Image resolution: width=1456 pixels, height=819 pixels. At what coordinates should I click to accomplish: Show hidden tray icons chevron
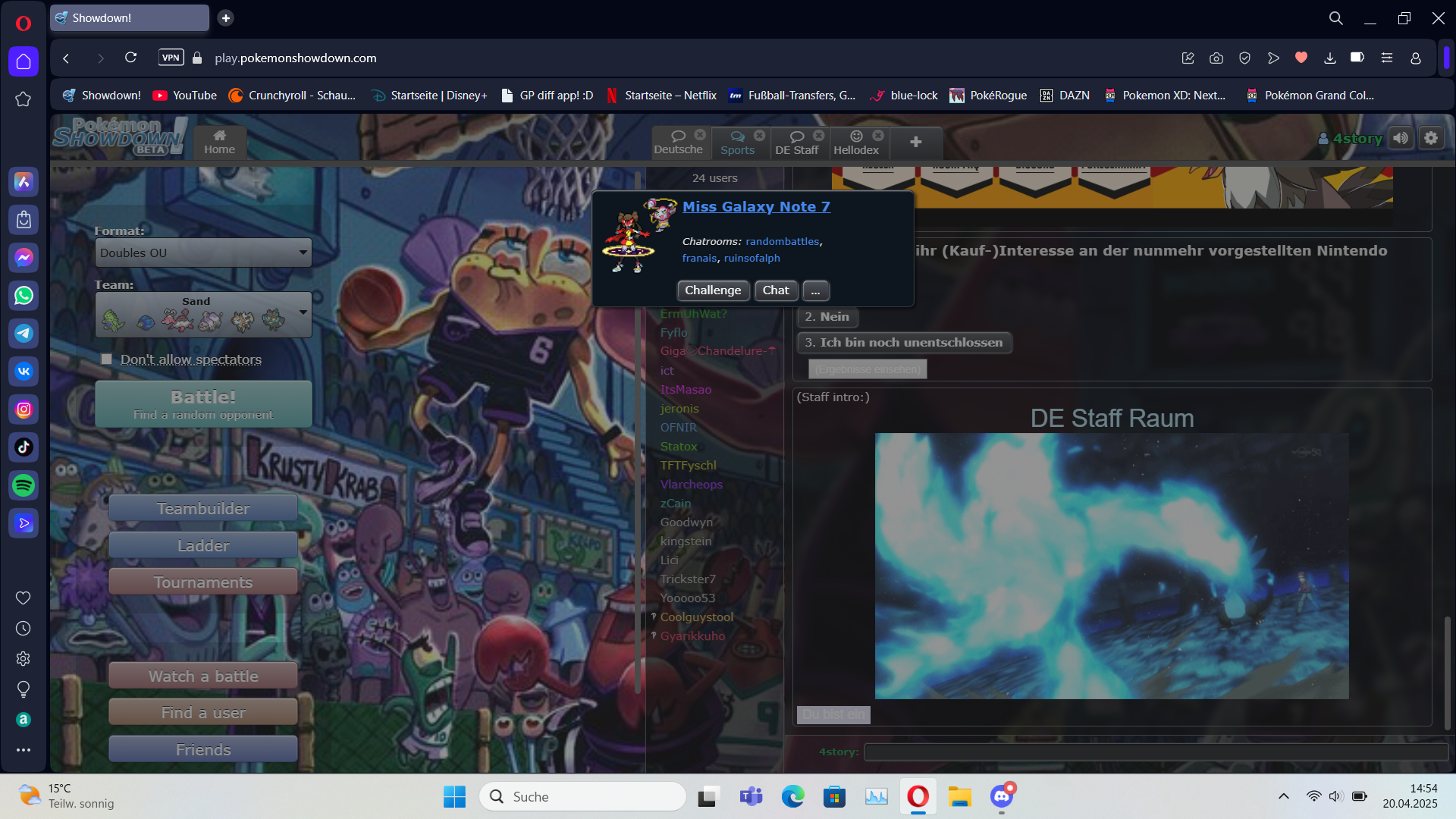pos(1283,796)
